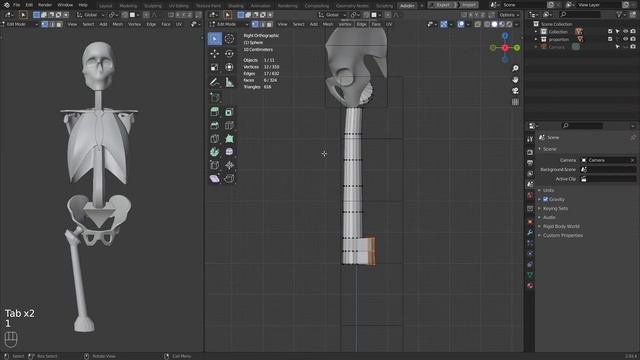This screenshot has height=360, width=640.
Task: Open Global orientation dropdown in right viewport
Action: (x=333, y=15)
